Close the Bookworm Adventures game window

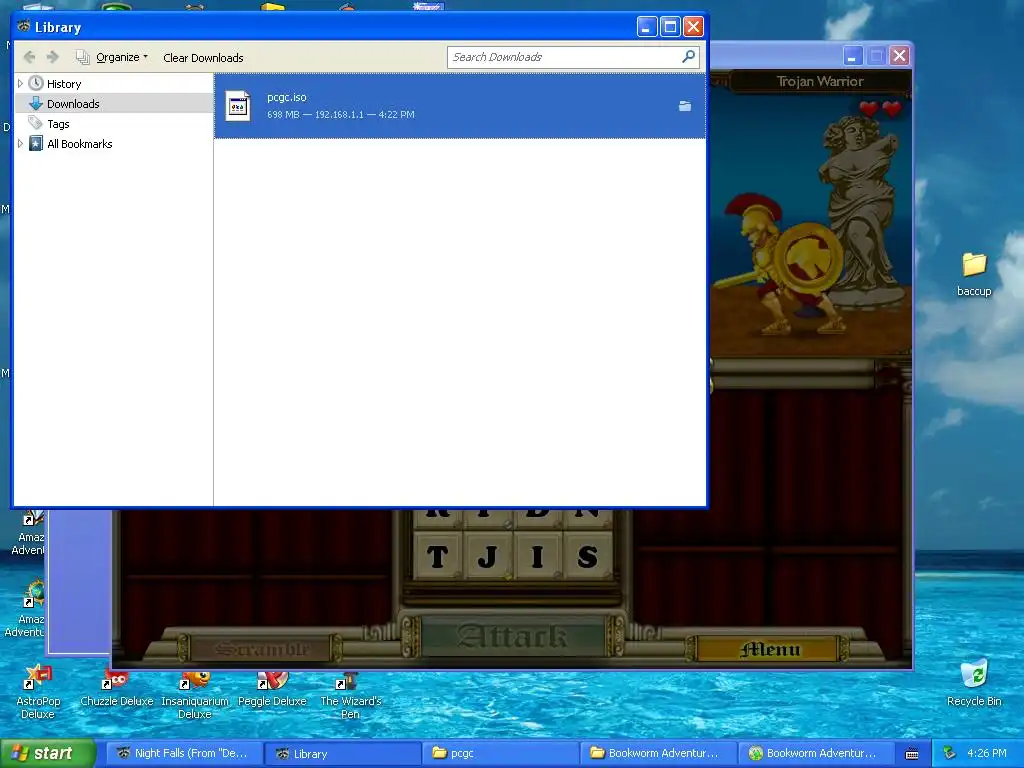(899, 56)
